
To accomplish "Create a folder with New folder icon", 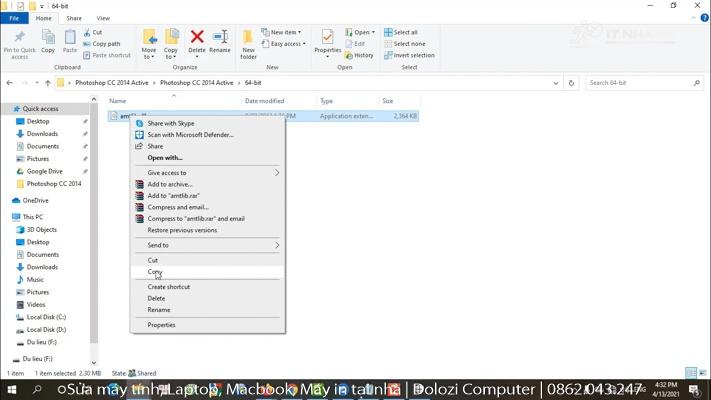I will pos(248,44).
